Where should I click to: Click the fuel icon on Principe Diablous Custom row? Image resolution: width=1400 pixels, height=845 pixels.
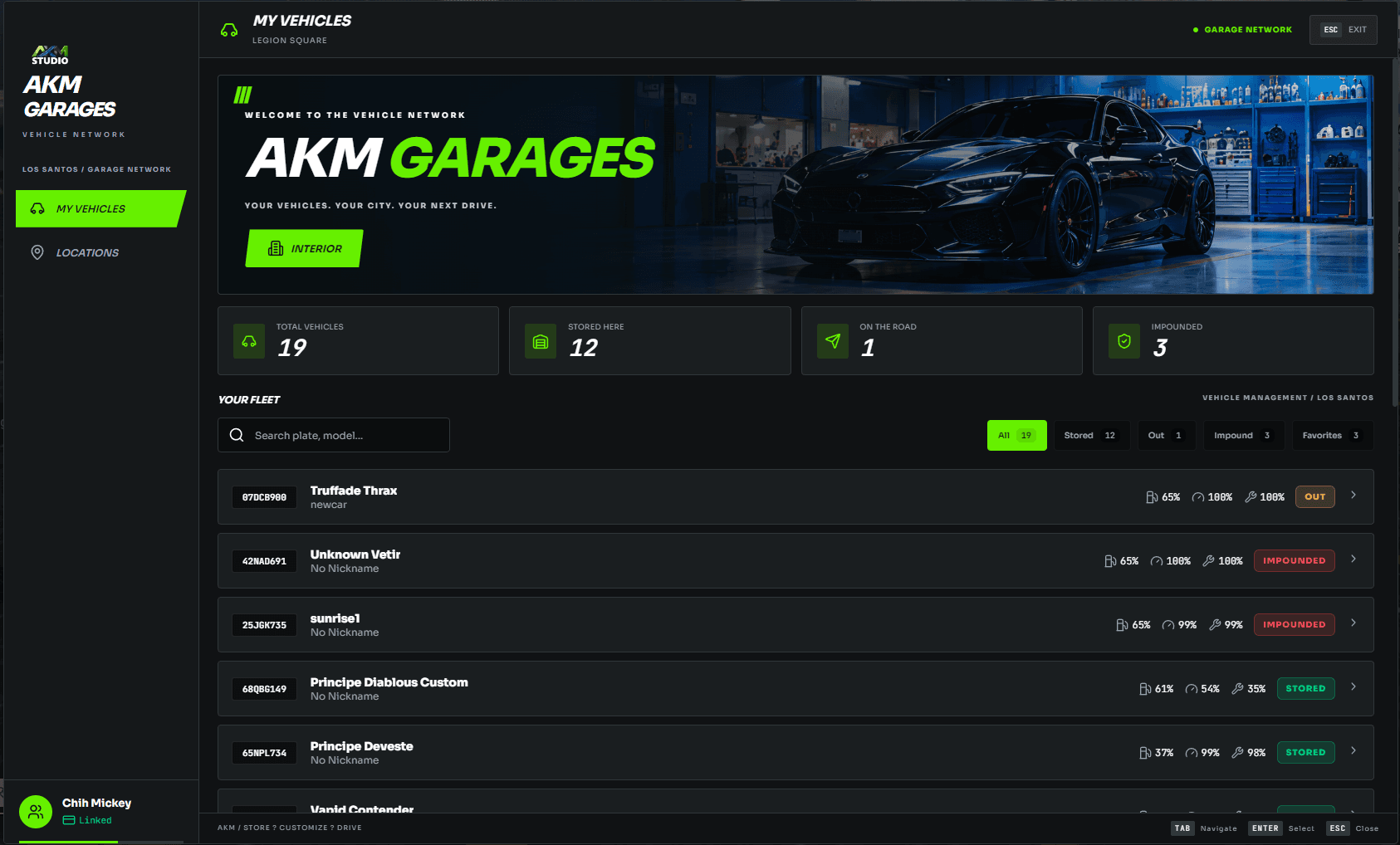pos(1145,689)
